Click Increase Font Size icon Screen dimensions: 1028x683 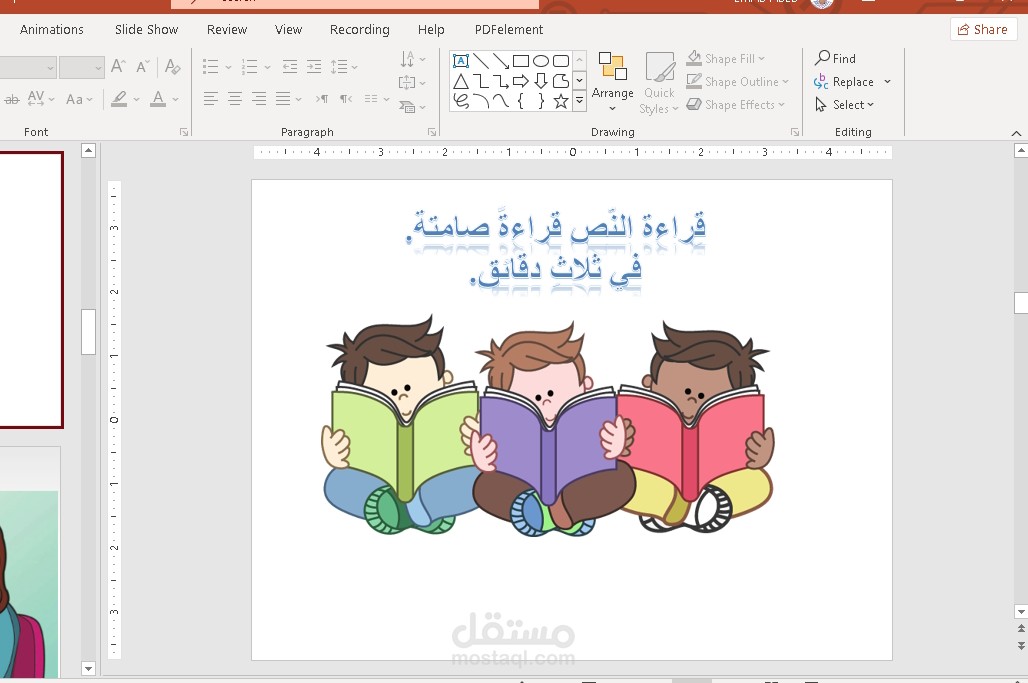[118, 66]
